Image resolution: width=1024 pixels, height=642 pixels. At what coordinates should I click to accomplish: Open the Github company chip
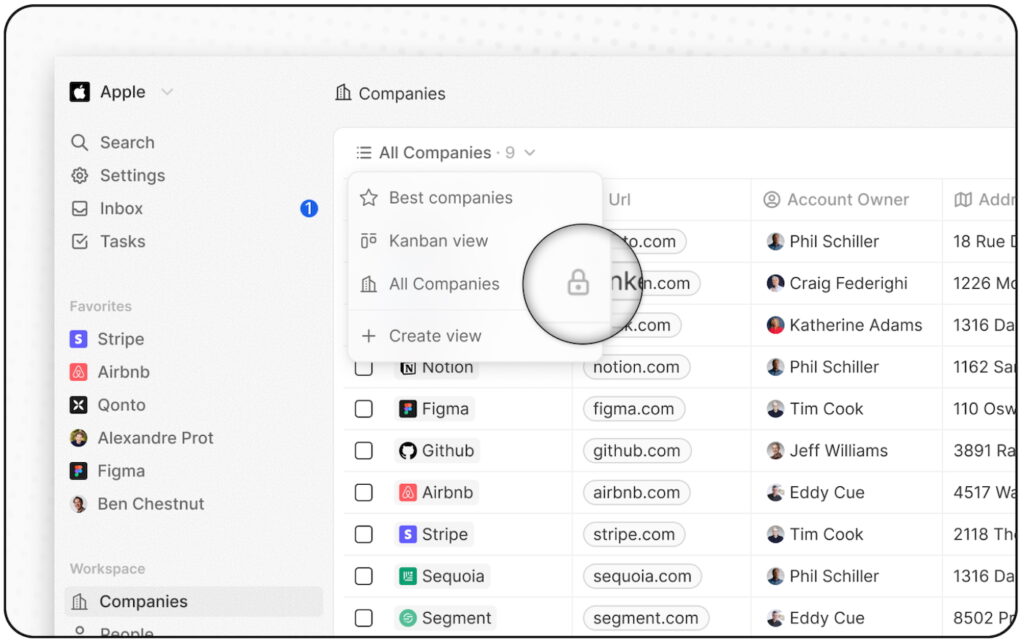(x=437, y=451)
